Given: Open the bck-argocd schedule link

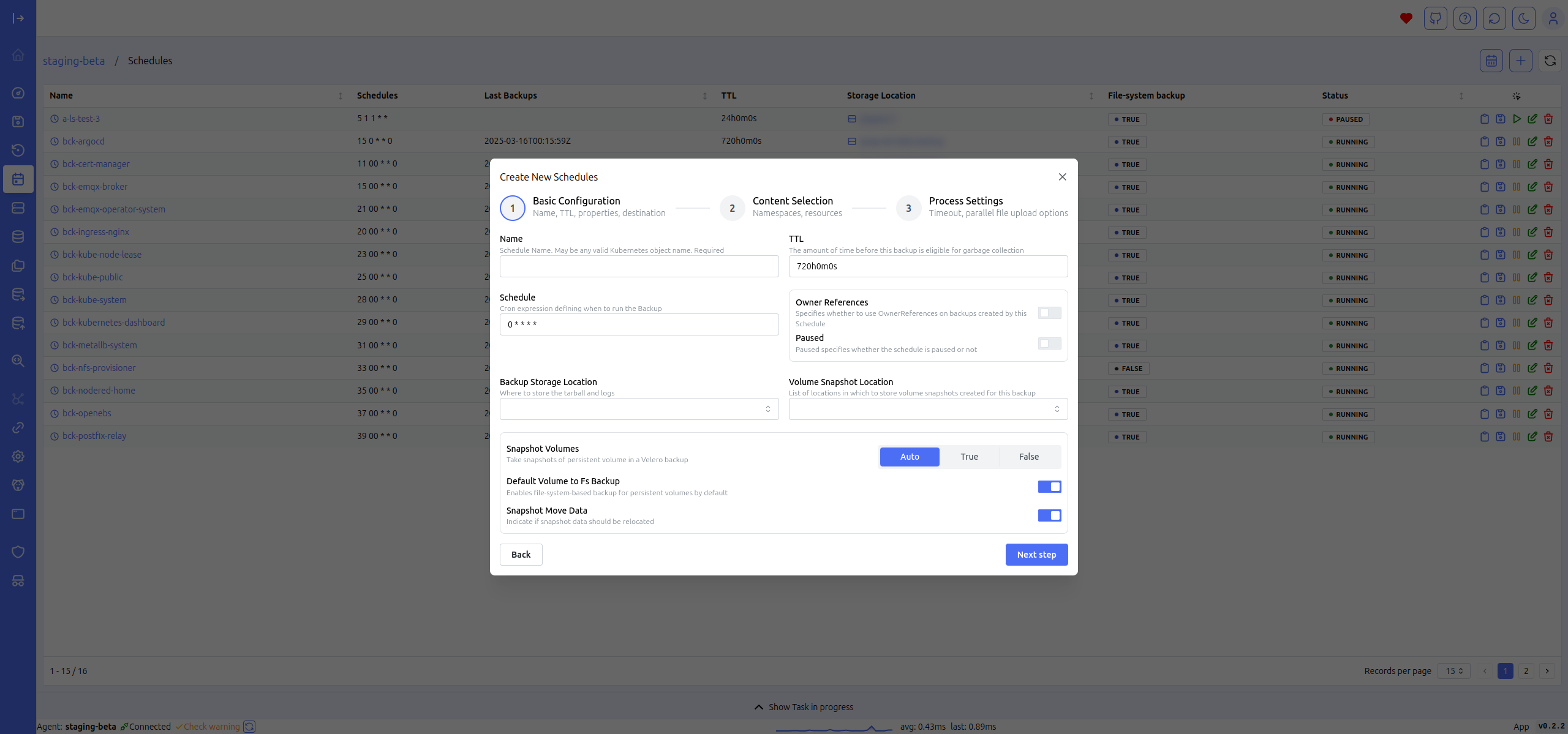Looking at the screenshot, I should (83, 141).
